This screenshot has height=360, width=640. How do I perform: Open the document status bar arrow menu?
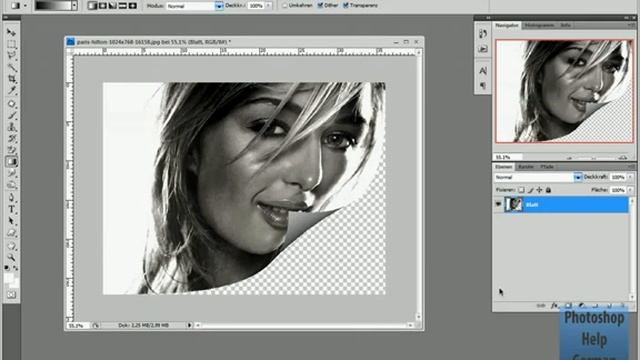click(x=189, y=325)
